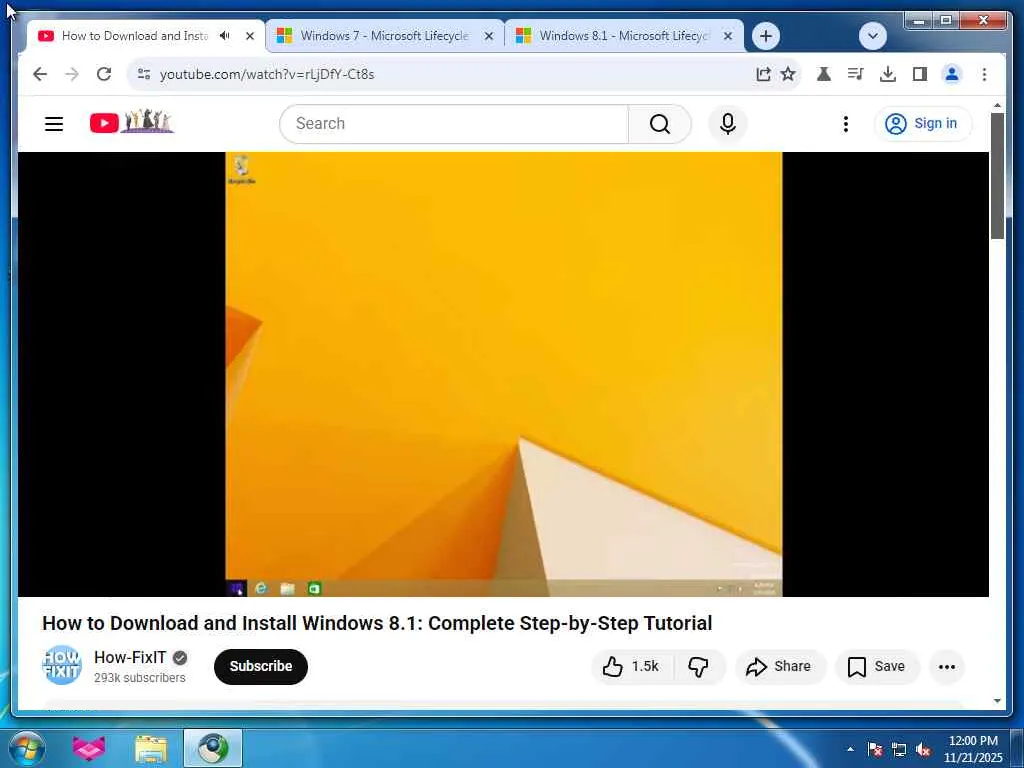
Task: Go back using the browser back arrow
Action: (40, 74)
